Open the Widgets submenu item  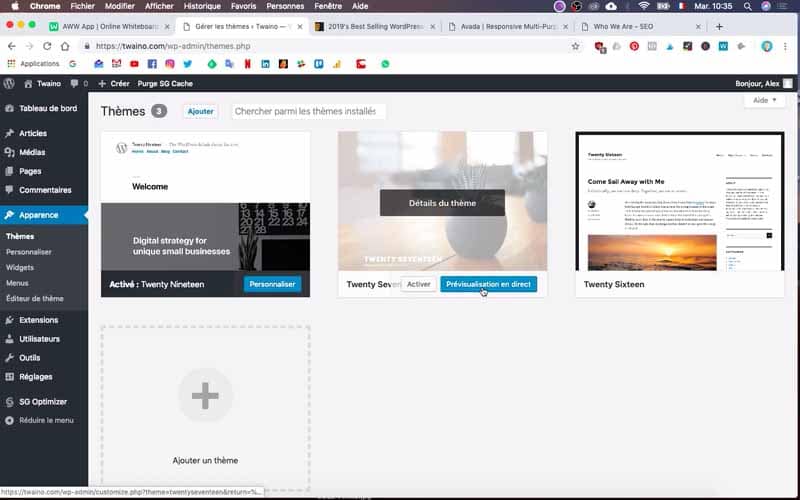(19, 267)
